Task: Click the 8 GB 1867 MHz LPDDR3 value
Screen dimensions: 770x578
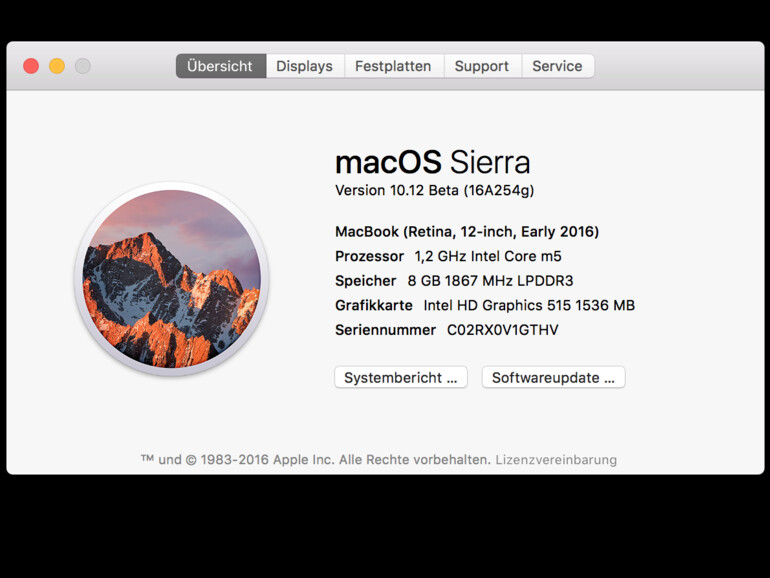Action: coord(491,281)
